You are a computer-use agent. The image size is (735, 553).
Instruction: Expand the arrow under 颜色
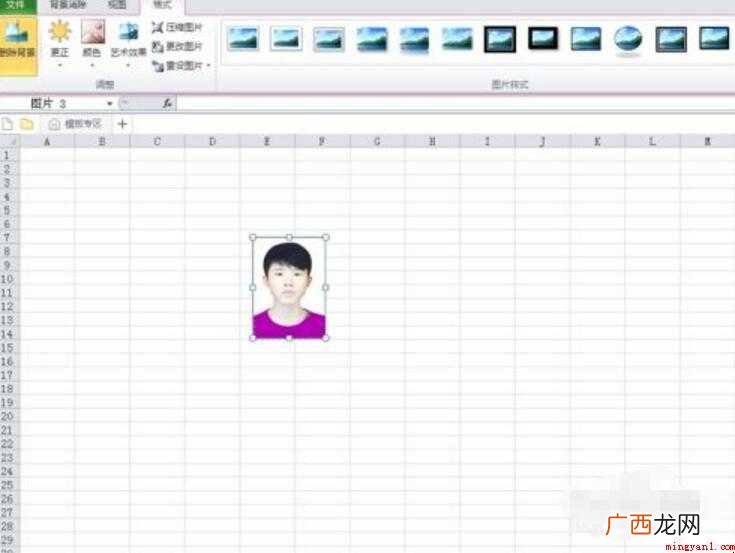[x=92, y=65]
